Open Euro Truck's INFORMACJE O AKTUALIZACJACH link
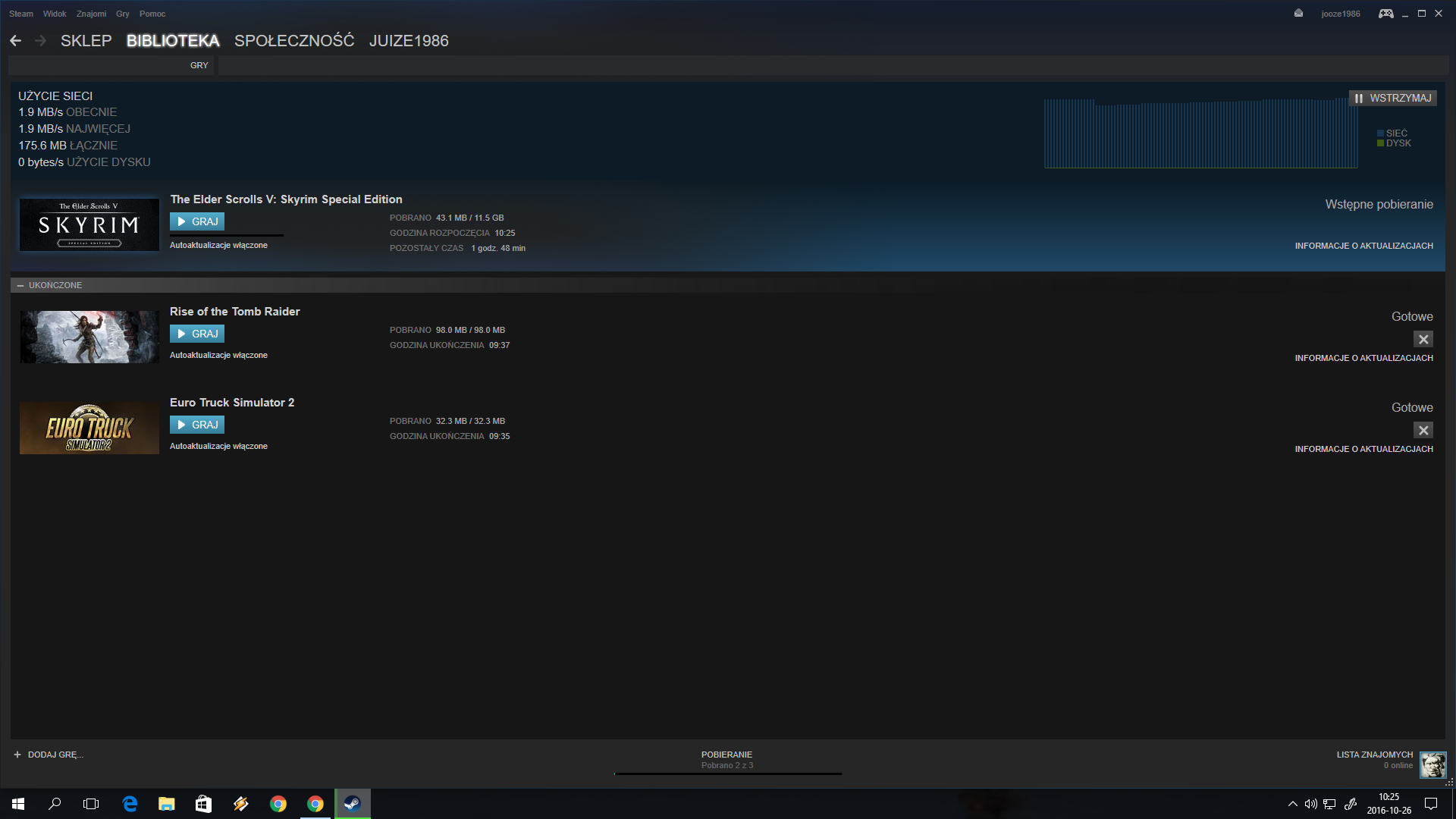1456x819 pixels. (1363, 449)
